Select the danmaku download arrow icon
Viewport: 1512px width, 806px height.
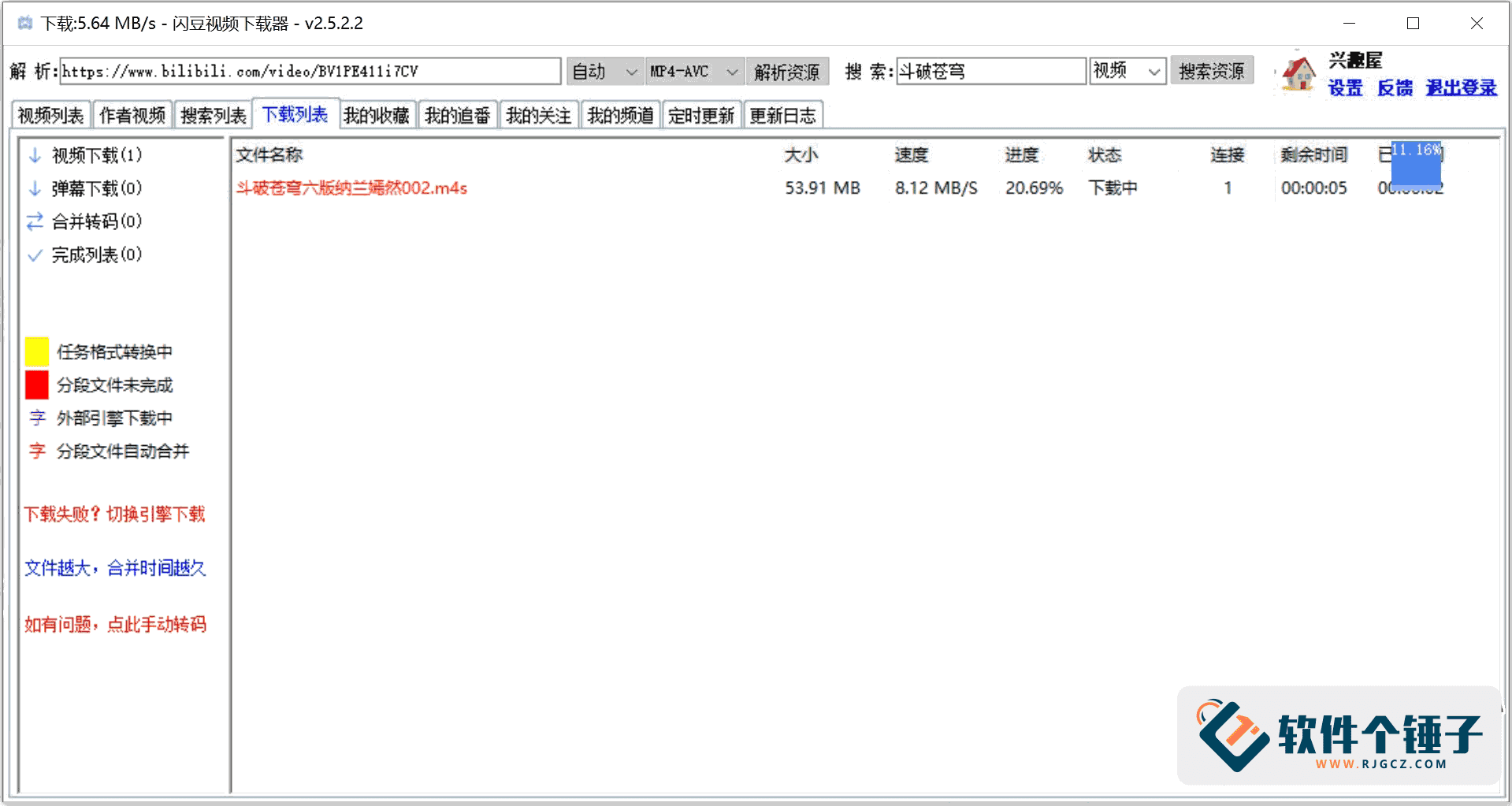[35, 188]
